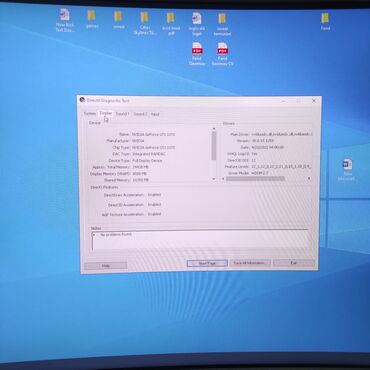Go to the Input tab
The height and width of the screenshot is (370, 370).
pos(155,114)
